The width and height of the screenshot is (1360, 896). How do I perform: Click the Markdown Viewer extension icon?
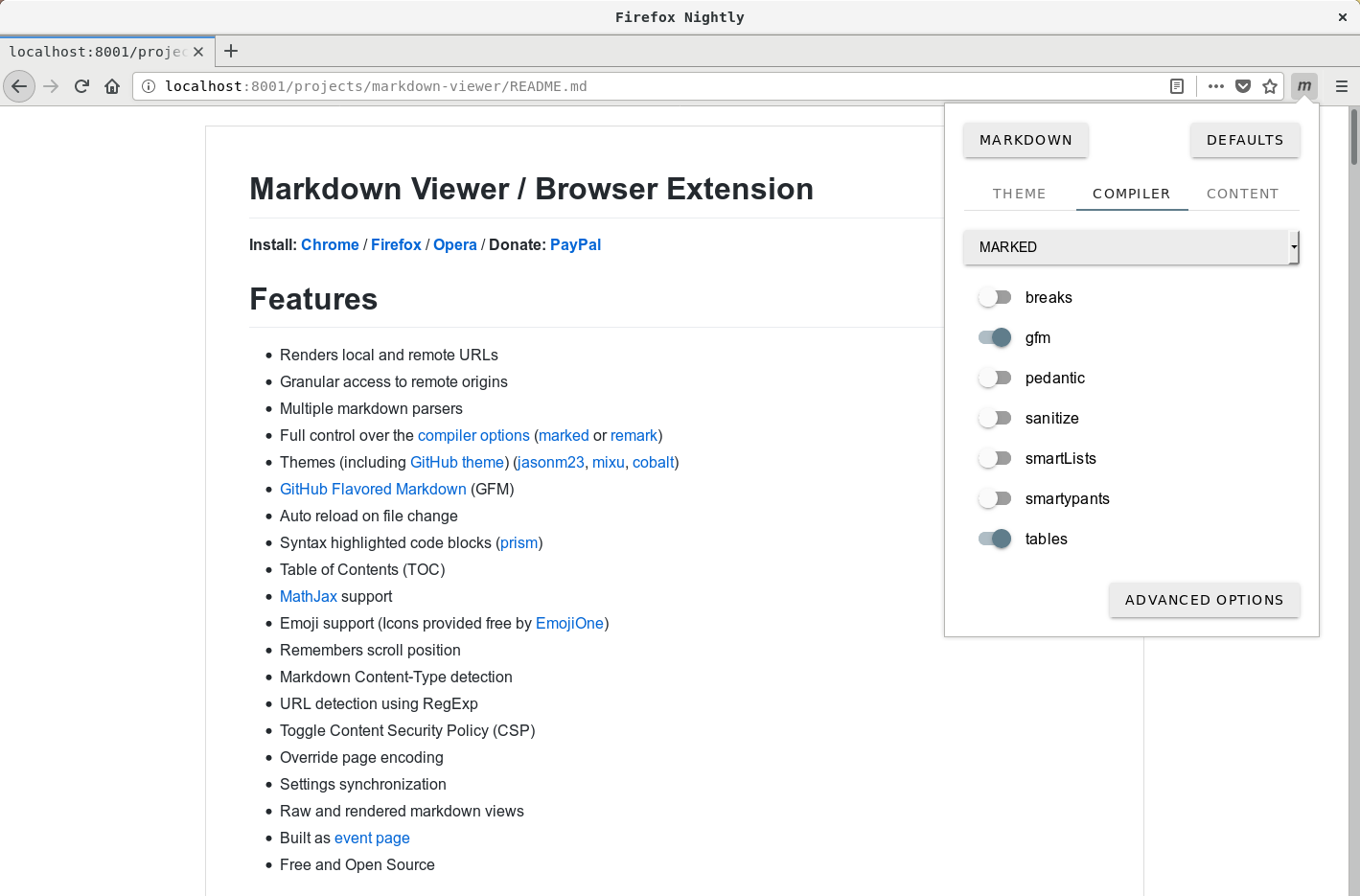1304,86
